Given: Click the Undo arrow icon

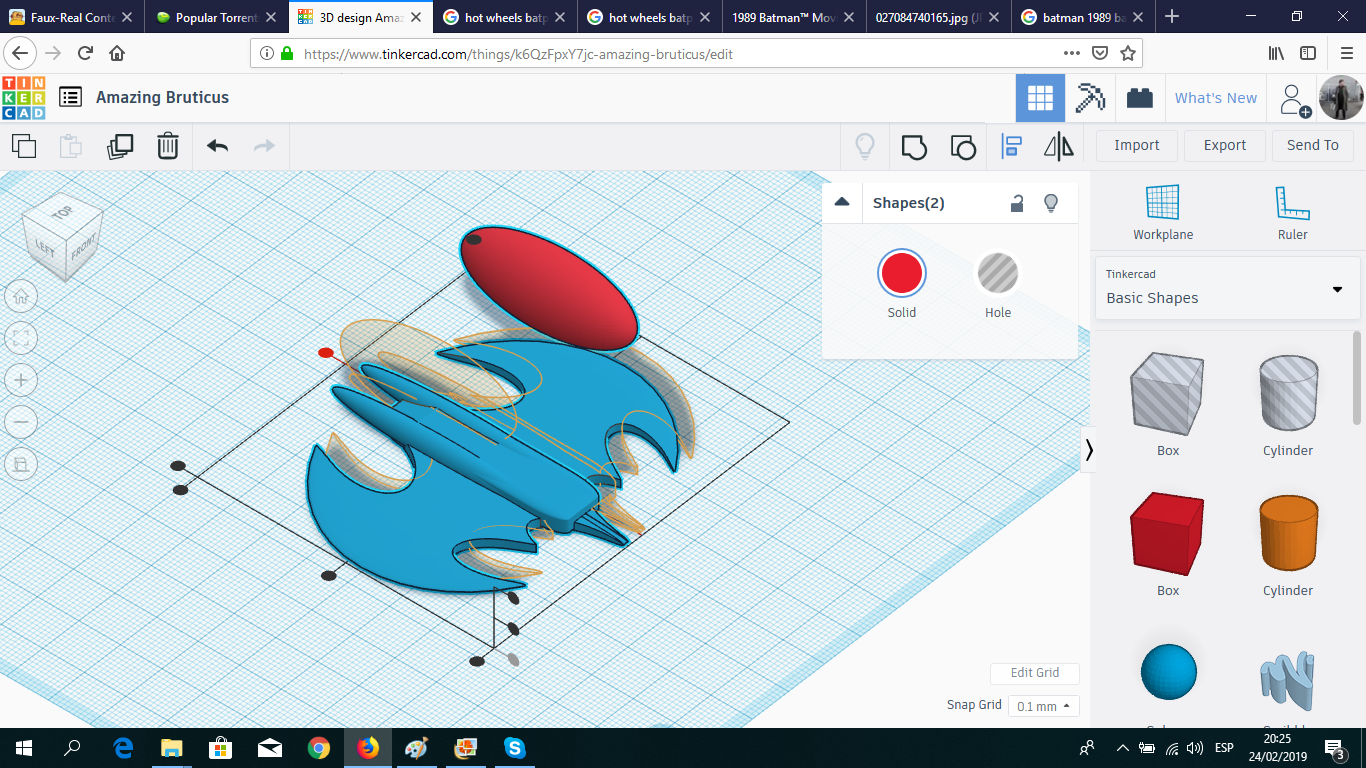Looking at the screenshot, I should point(217,146).
